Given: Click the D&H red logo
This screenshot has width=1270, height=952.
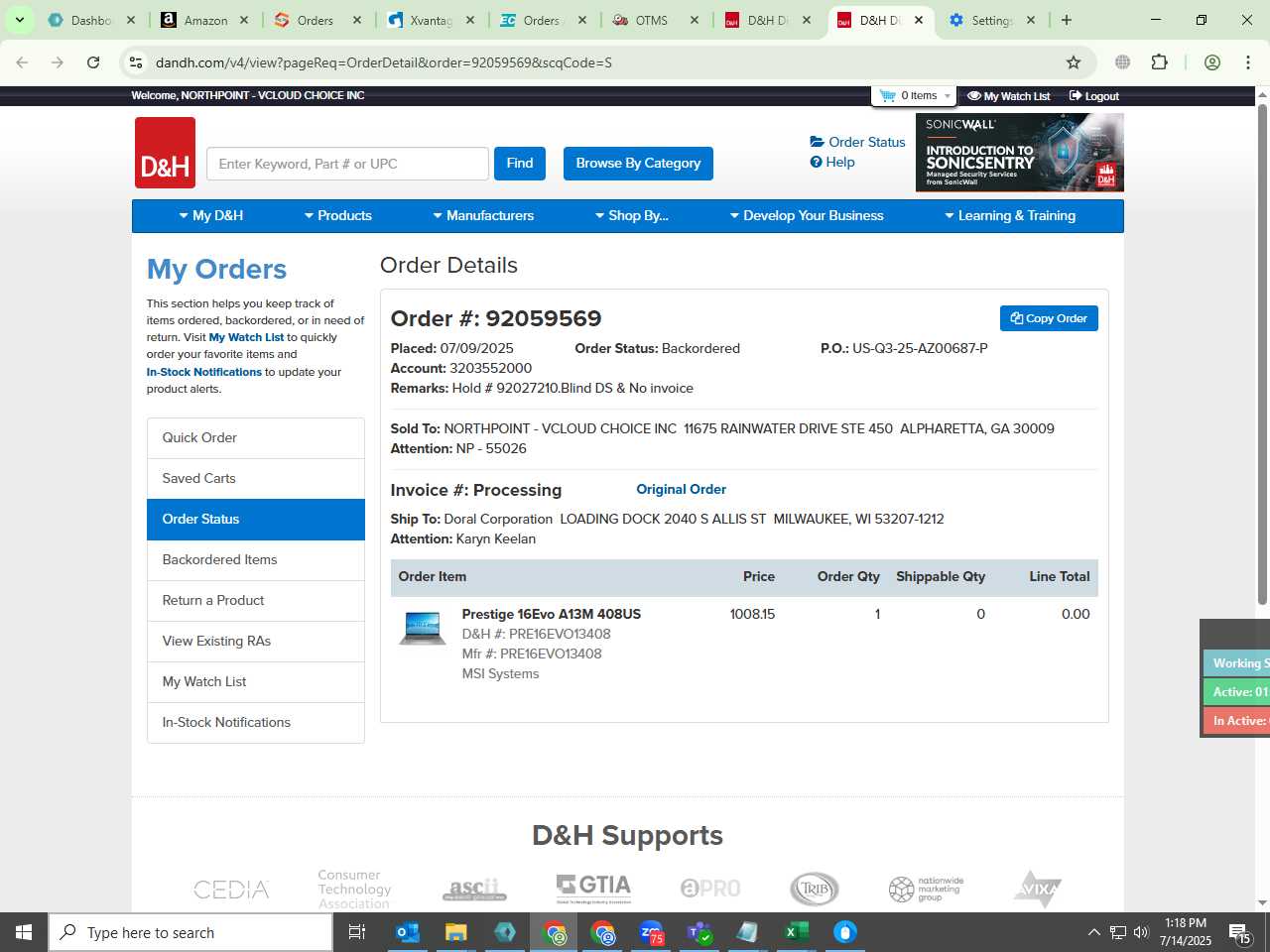Looking at the screenshot, I should click(x=165, y=153).
